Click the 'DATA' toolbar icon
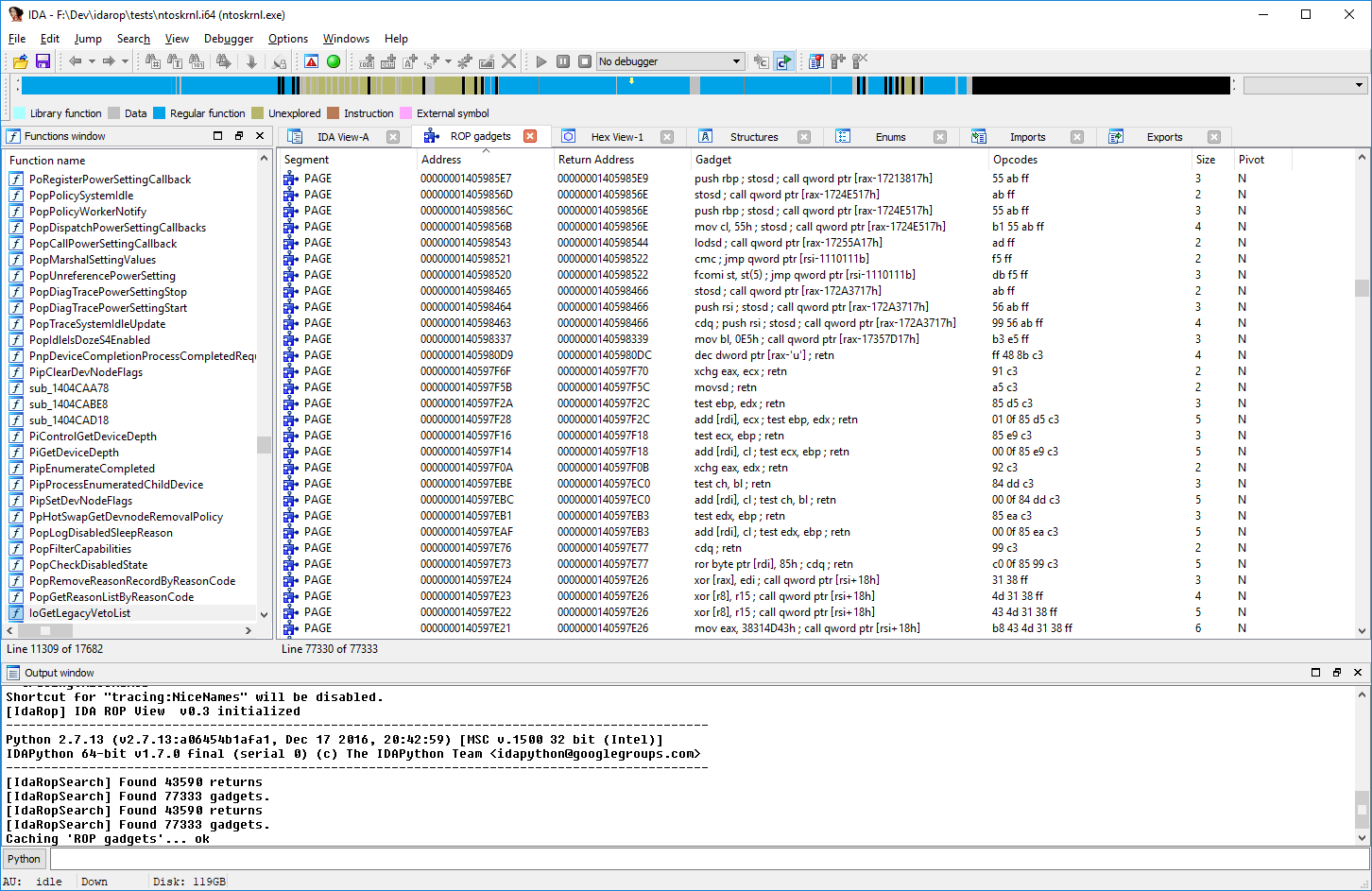The width and height of the screenshot is (1372, 891). click(388, 61)
